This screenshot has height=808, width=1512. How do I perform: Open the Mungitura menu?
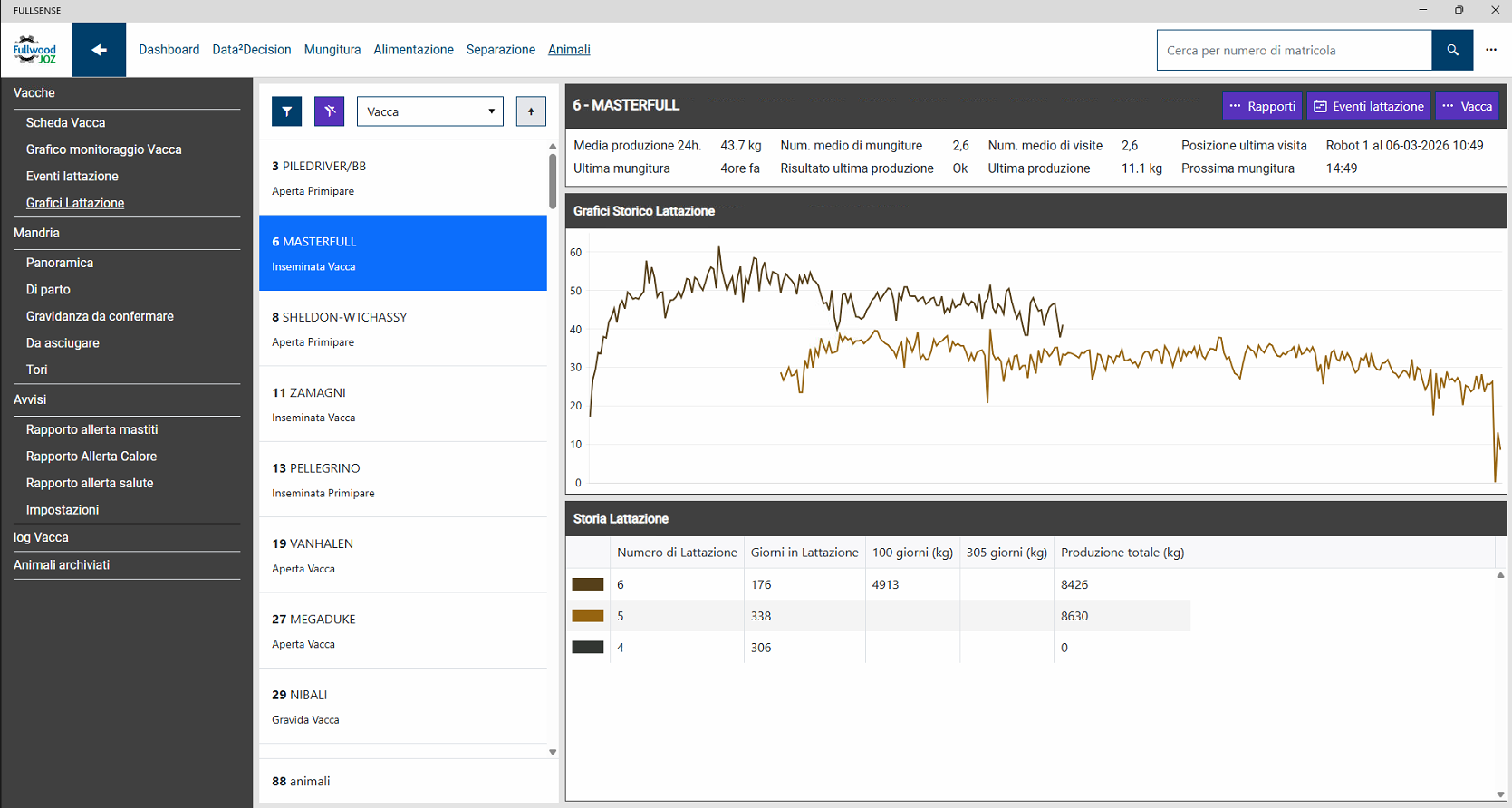coord(332,50)
